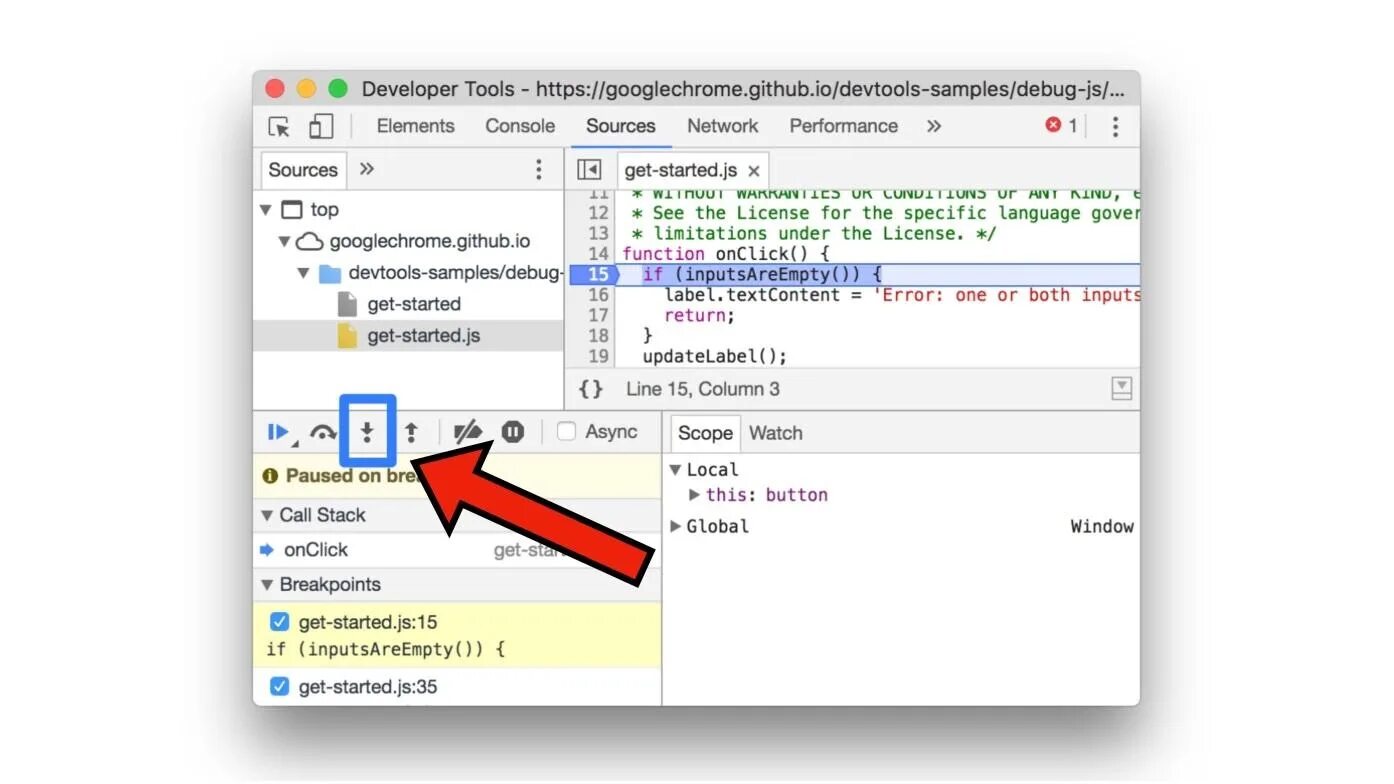The image size is (1394, 784).
Task: Click the 'function onClick() {' code line
Action: [725, 254]
